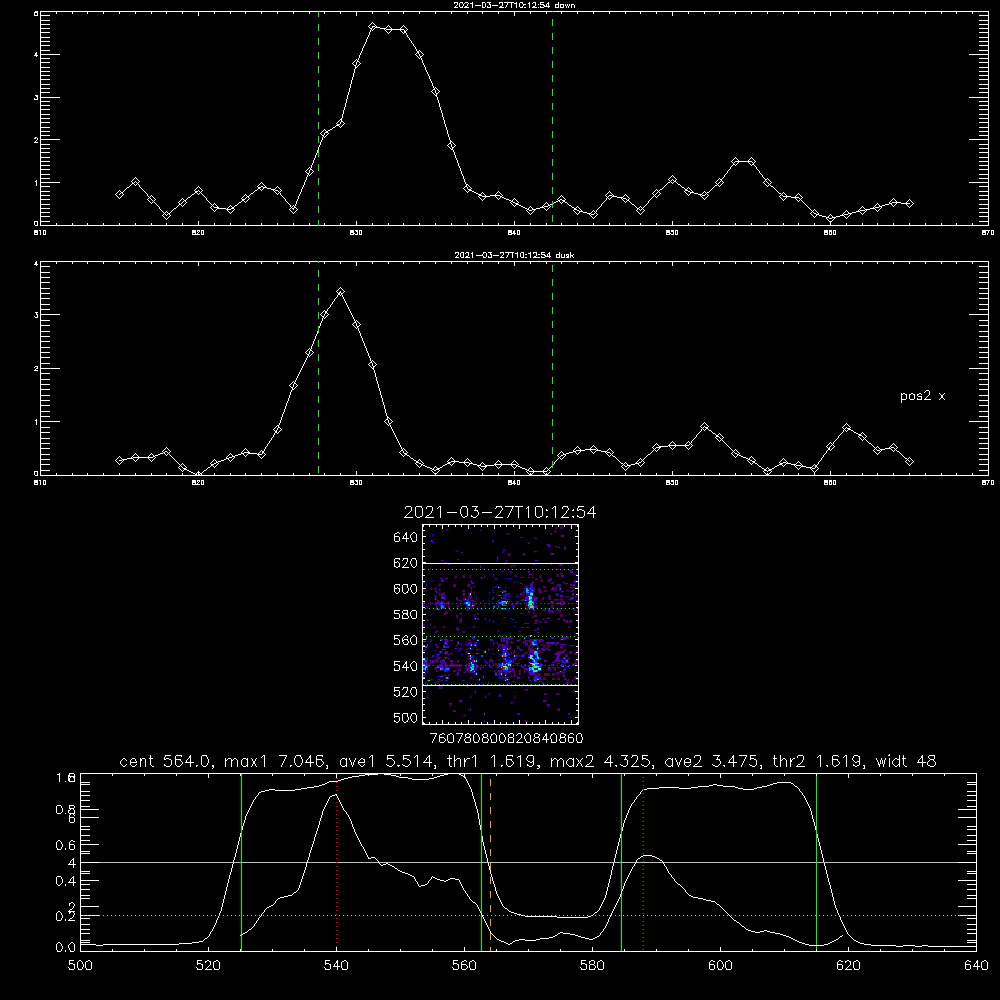Click the '580' x-axis label of bottom plot
The height and width of the screenshot is (1000, 1000).
592,966
